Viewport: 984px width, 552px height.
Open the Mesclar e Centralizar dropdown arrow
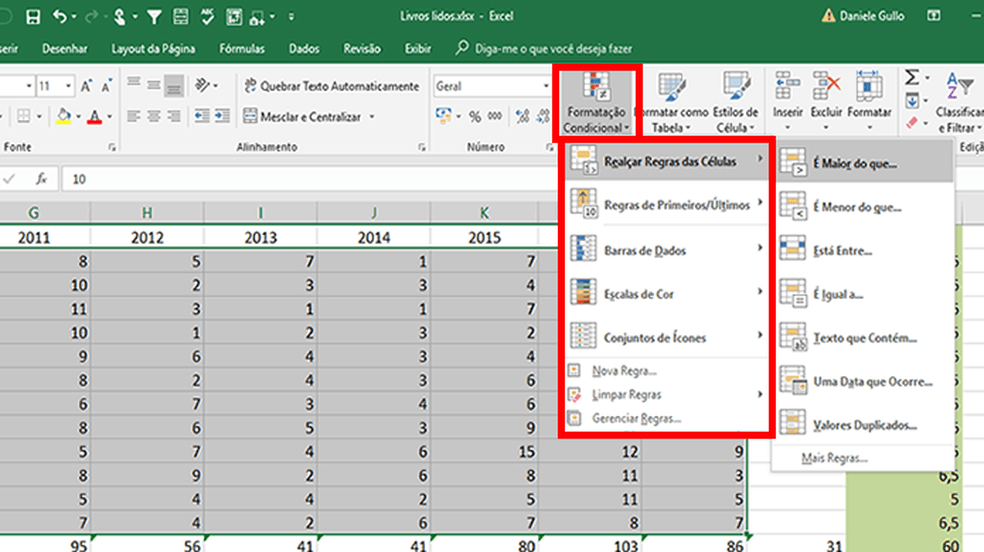pos(372,117)
